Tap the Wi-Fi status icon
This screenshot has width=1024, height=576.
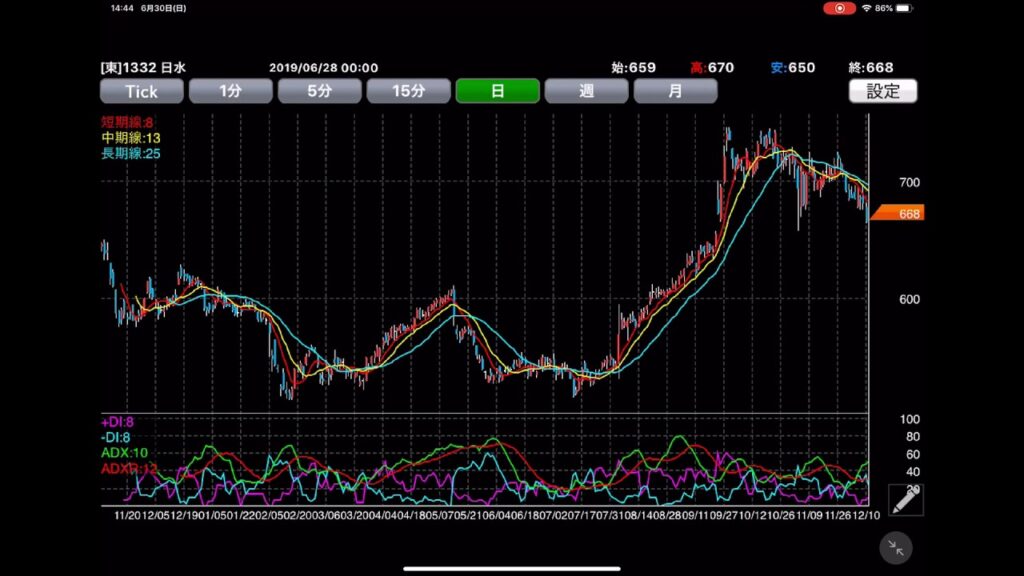tap(866, 8)
